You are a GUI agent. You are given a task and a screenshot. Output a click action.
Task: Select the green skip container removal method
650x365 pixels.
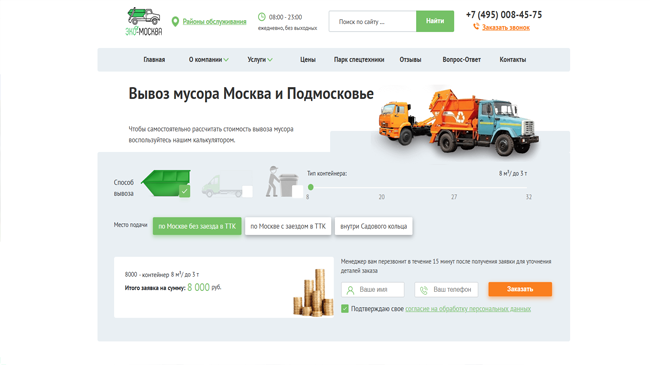tap(166, 183)
